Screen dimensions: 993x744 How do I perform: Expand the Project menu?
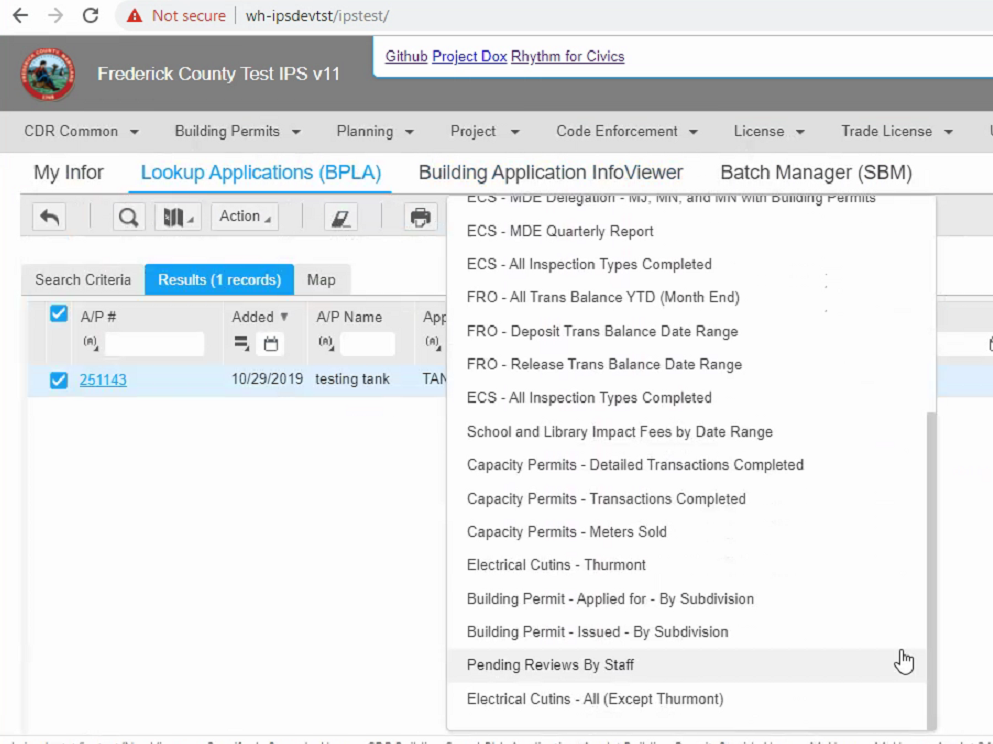click(x=484, y=132)
